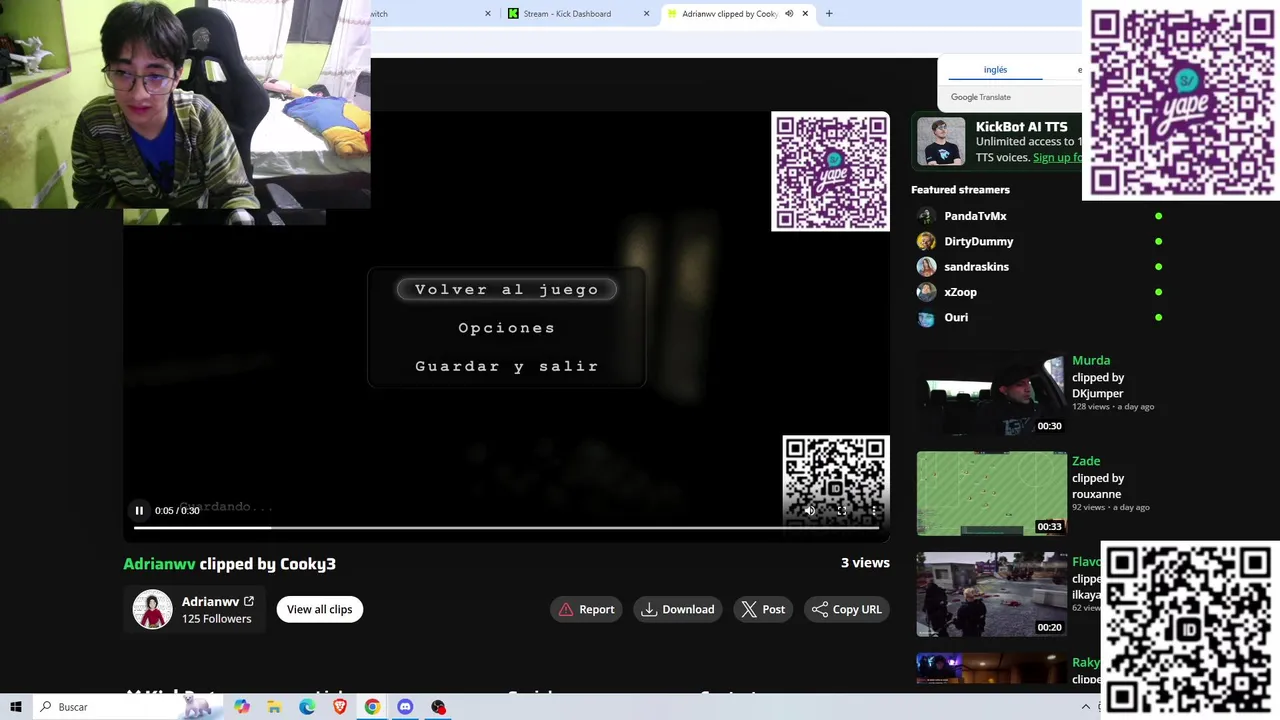Open featured streamer Ouri

tap(956, 317)
